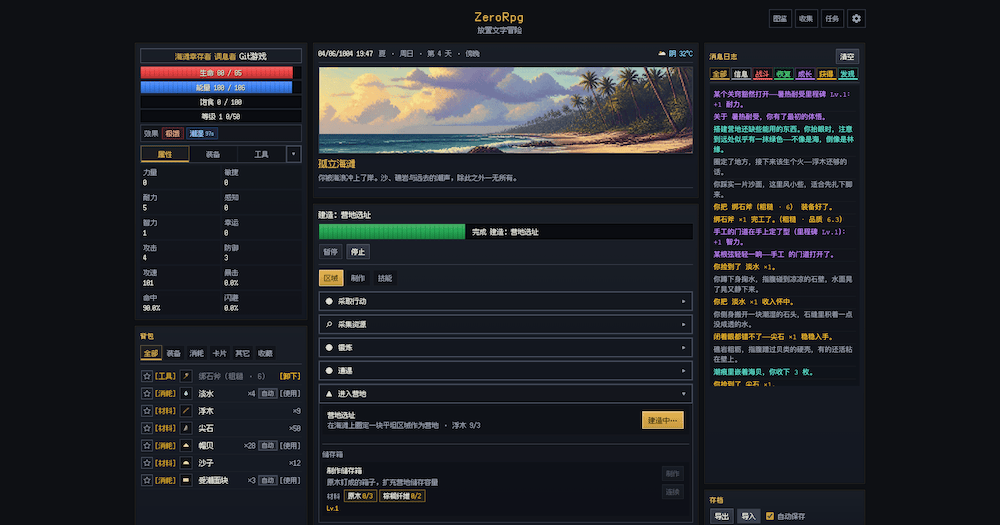The image size is (1000, 525).
Task: Star the 帽贝 consumable row
Action: click(147, 445)
